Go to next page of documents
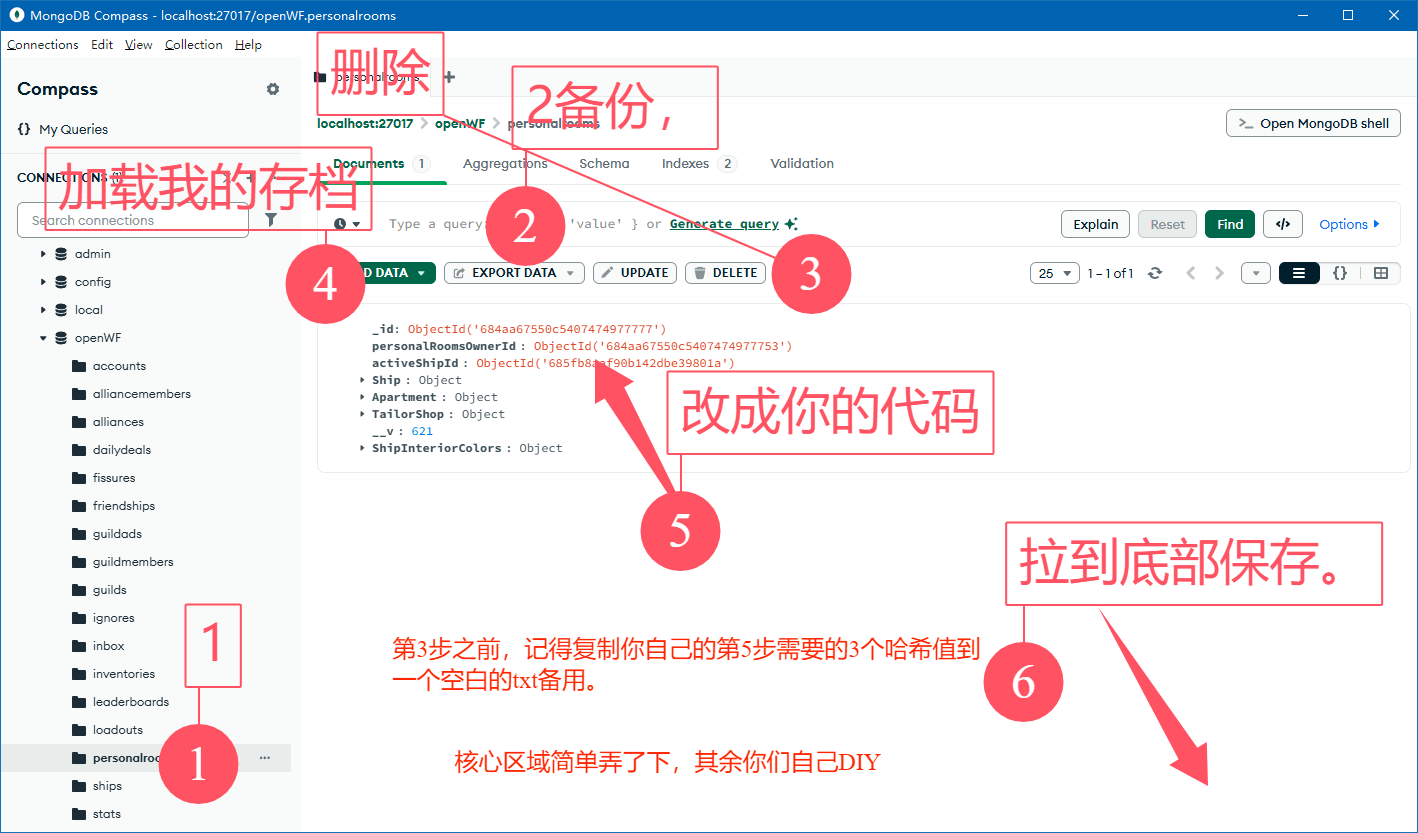 pyautogui.click(x=1219, y=273)
